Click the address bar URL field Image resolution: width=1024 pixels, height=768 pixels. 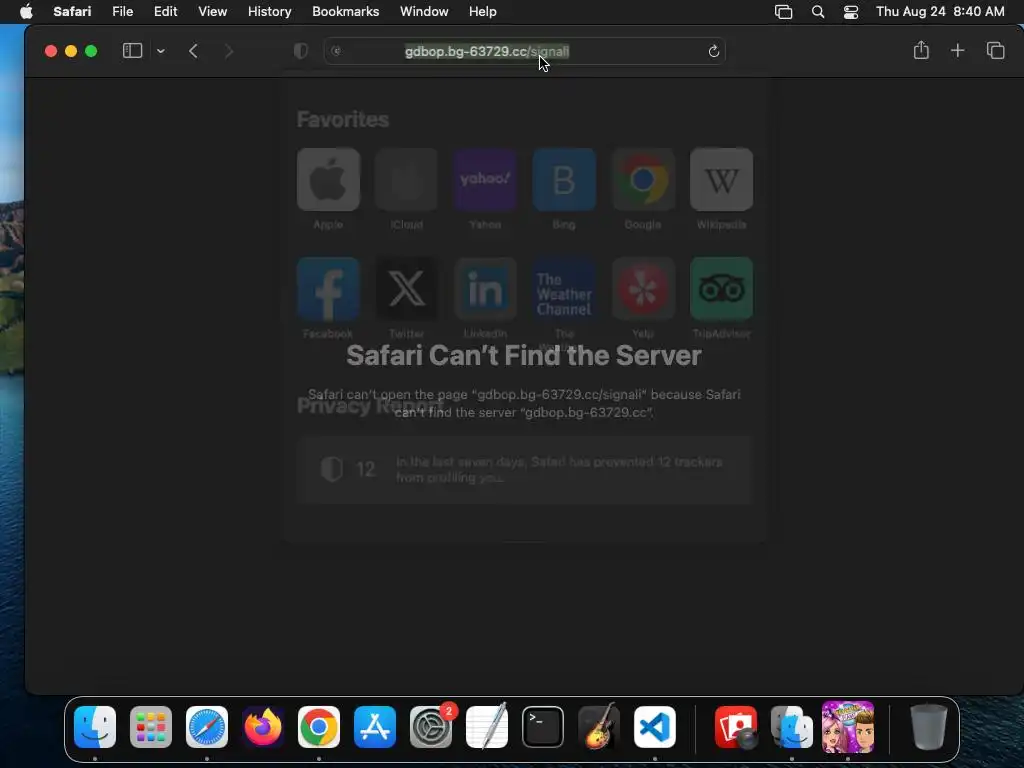524,51
